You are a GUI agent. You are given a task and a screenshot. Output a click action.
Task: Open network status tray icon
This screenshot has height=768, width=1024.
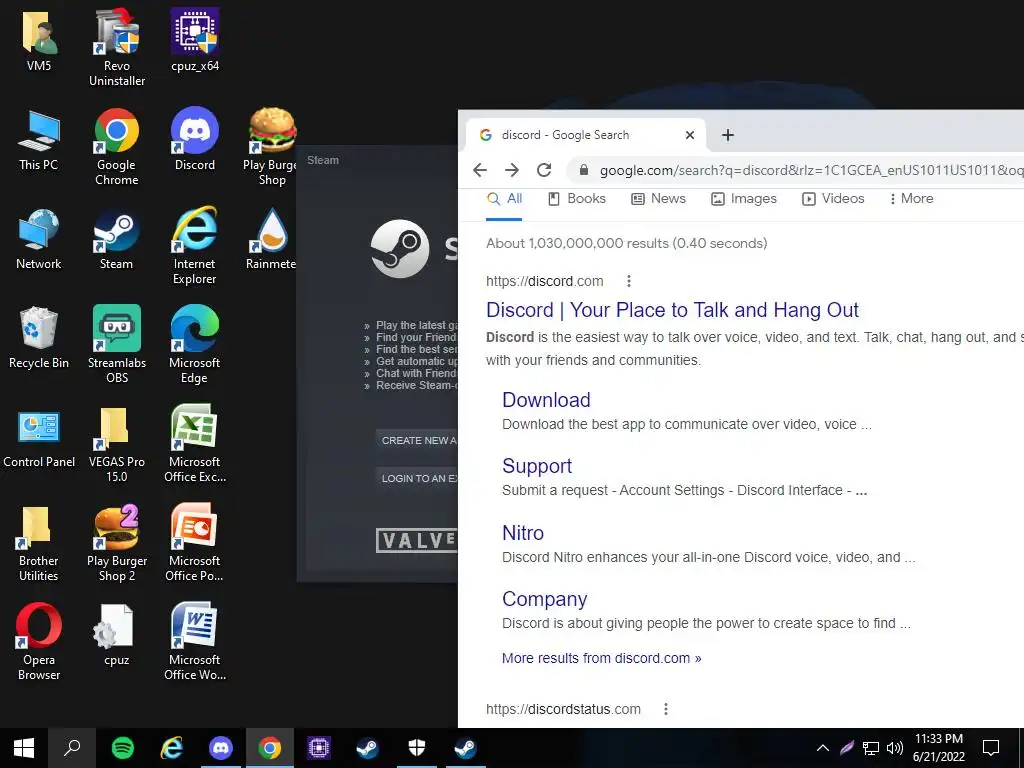click(x=871, y=748)
